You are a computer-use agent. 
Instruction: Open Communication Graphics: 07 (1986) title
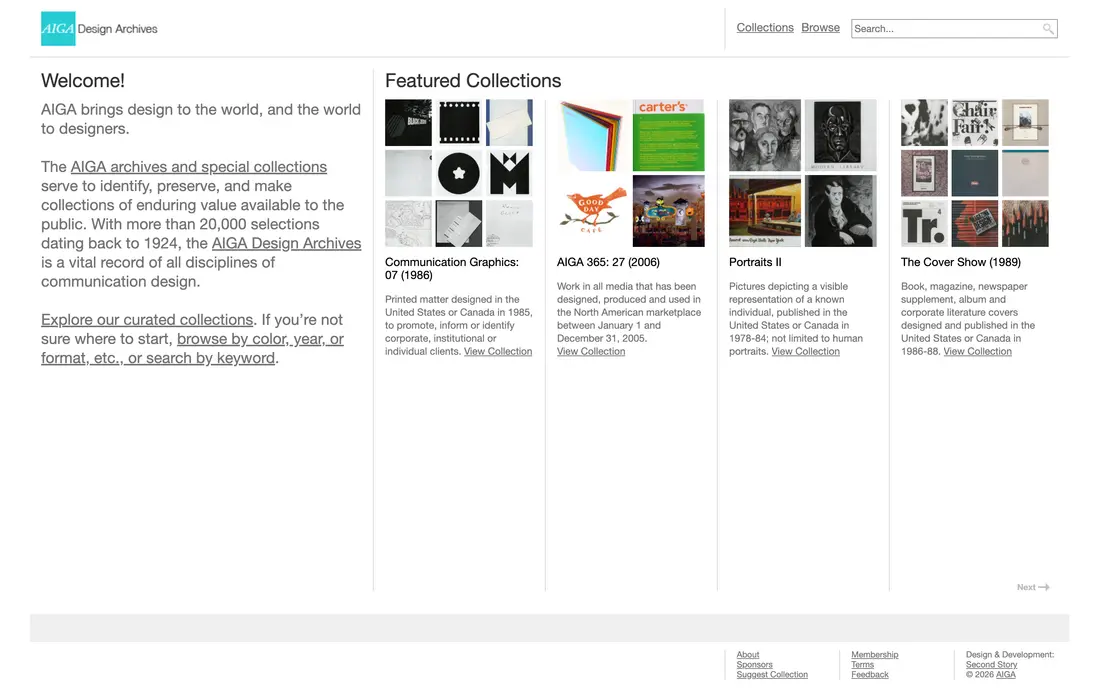point(452,269)
